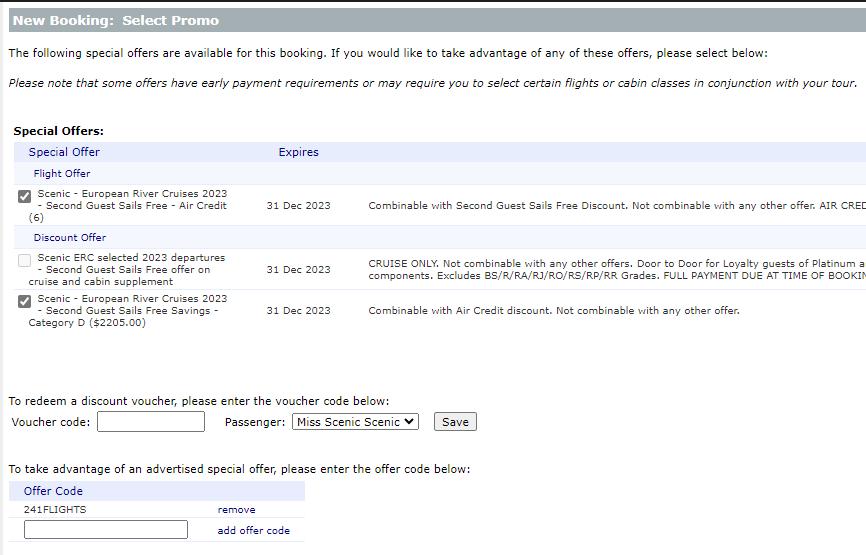Click the Special Offer column header

pos(64,152)
